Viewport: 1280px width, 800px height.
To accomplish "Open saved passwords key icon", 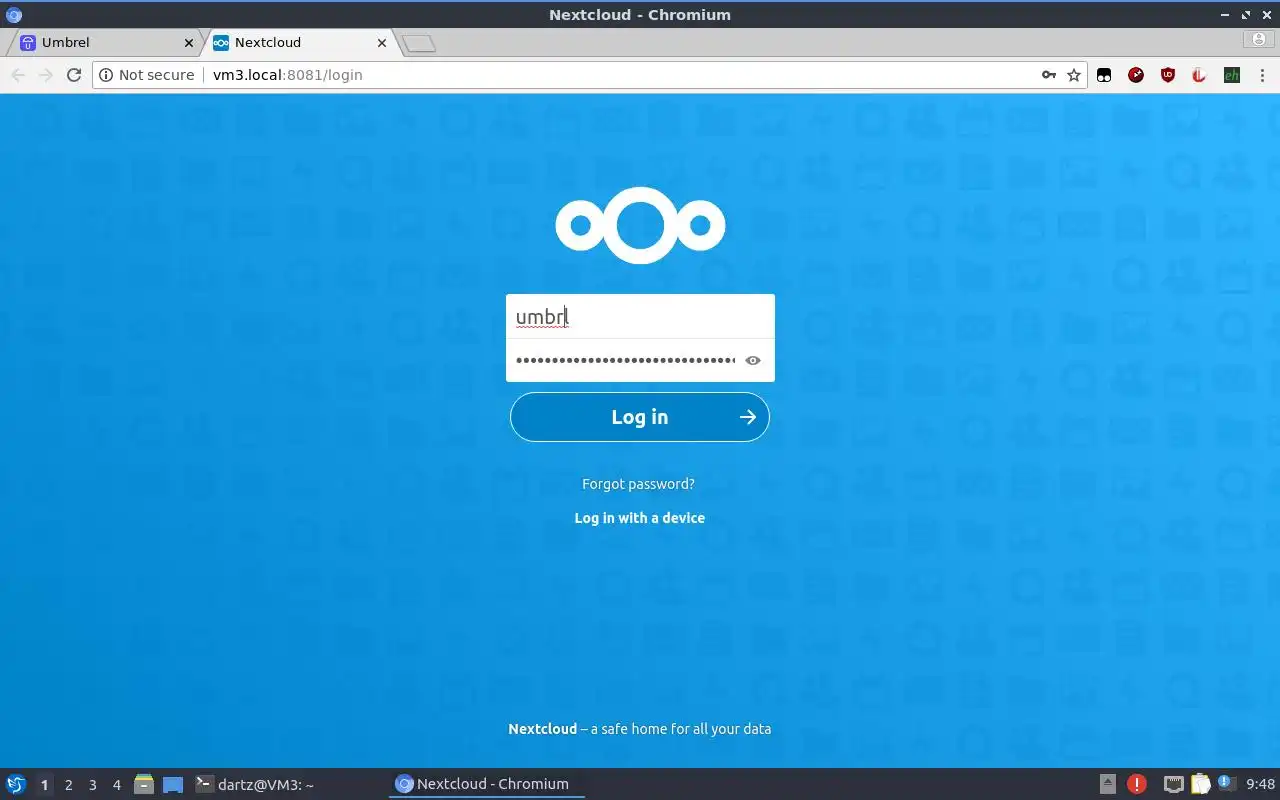I will (x=1049, y=75).
